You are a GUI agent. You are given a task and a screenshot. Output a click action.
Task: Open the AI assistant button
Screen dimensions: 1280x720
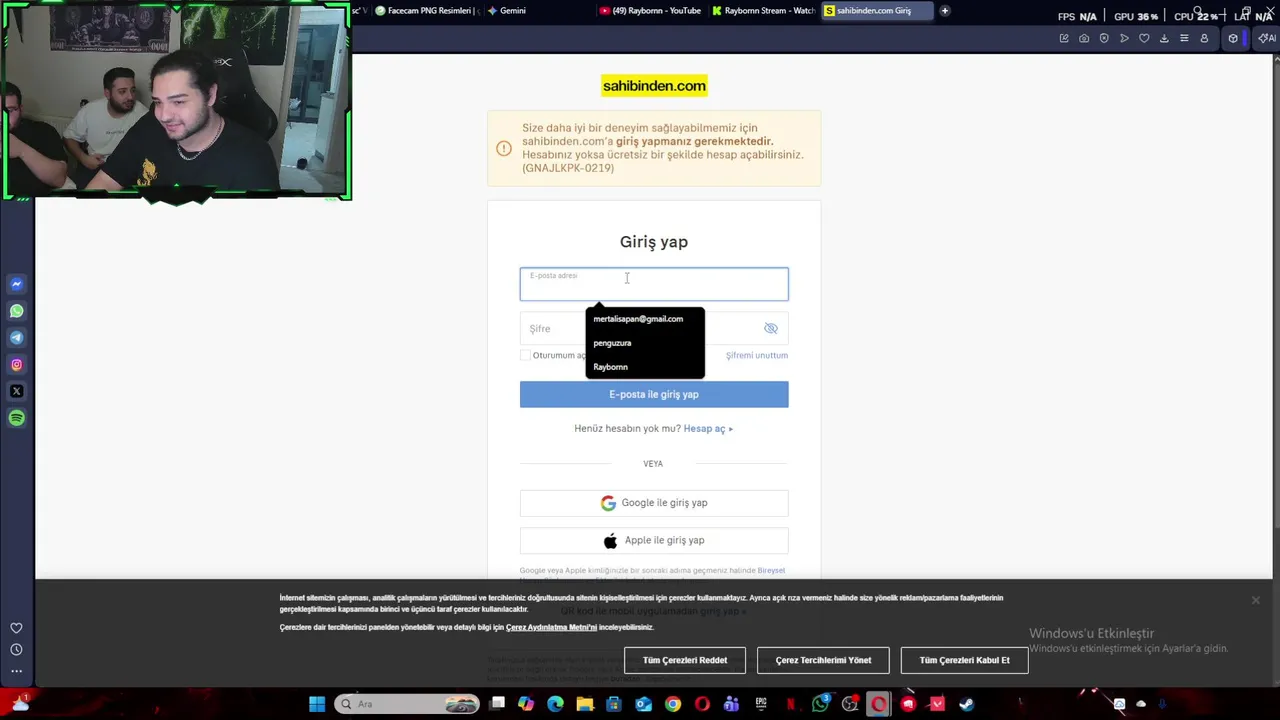point(1266,38)
